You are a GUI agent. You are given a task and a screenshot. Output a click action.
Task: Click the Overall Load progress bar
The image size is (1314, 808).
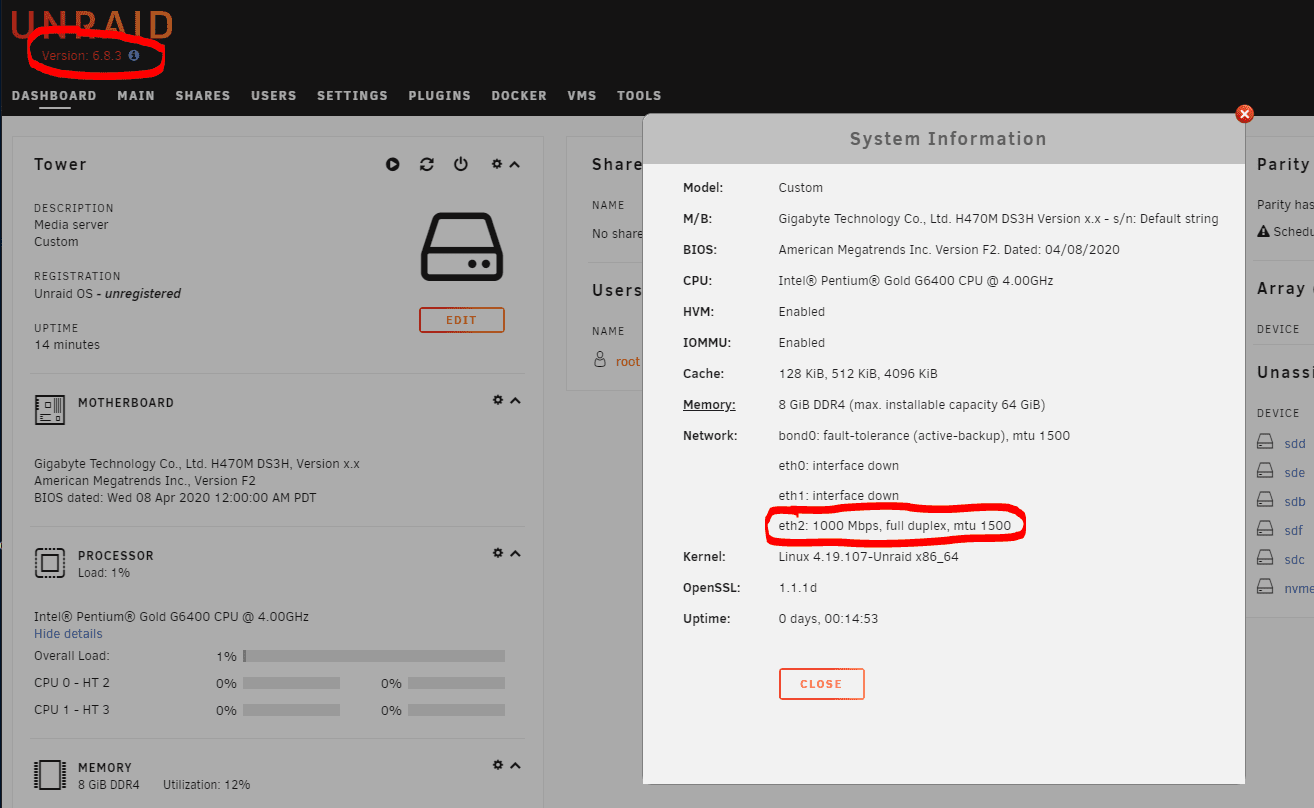374,656
